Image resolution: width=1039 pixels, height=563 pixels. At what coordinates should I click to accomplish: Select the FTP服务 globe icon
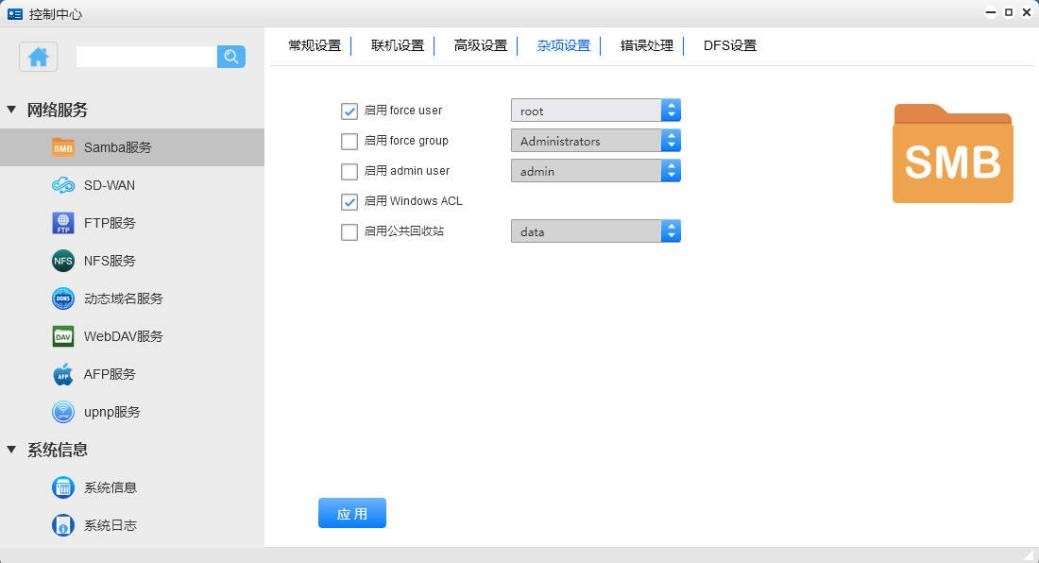click(63, 223)
